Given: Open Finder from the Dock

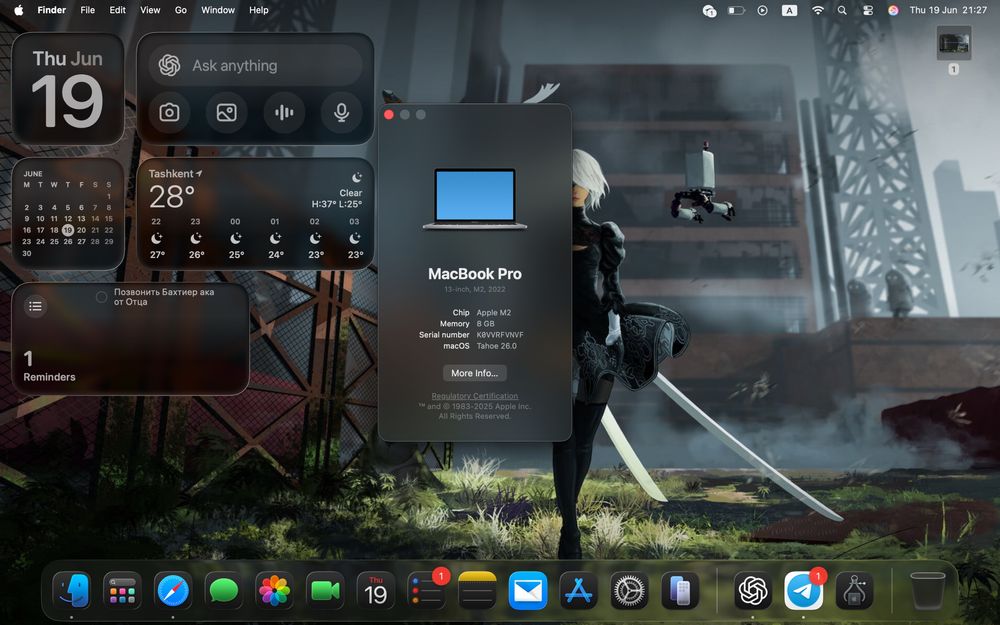Looking at the screenshot, I should click(71, 591).
